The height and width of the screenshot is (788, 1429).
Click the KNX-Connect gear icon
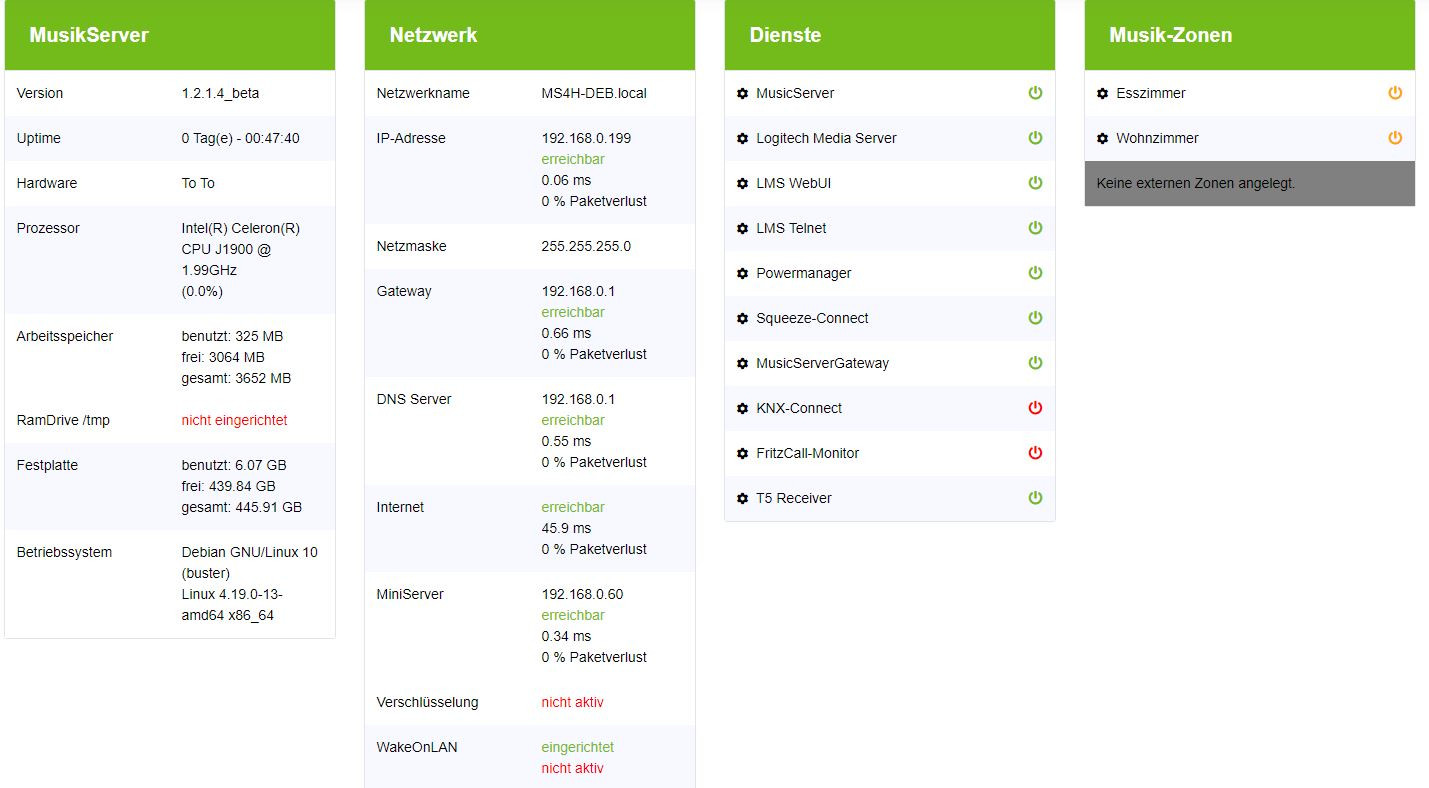click(x=742, y=409)
